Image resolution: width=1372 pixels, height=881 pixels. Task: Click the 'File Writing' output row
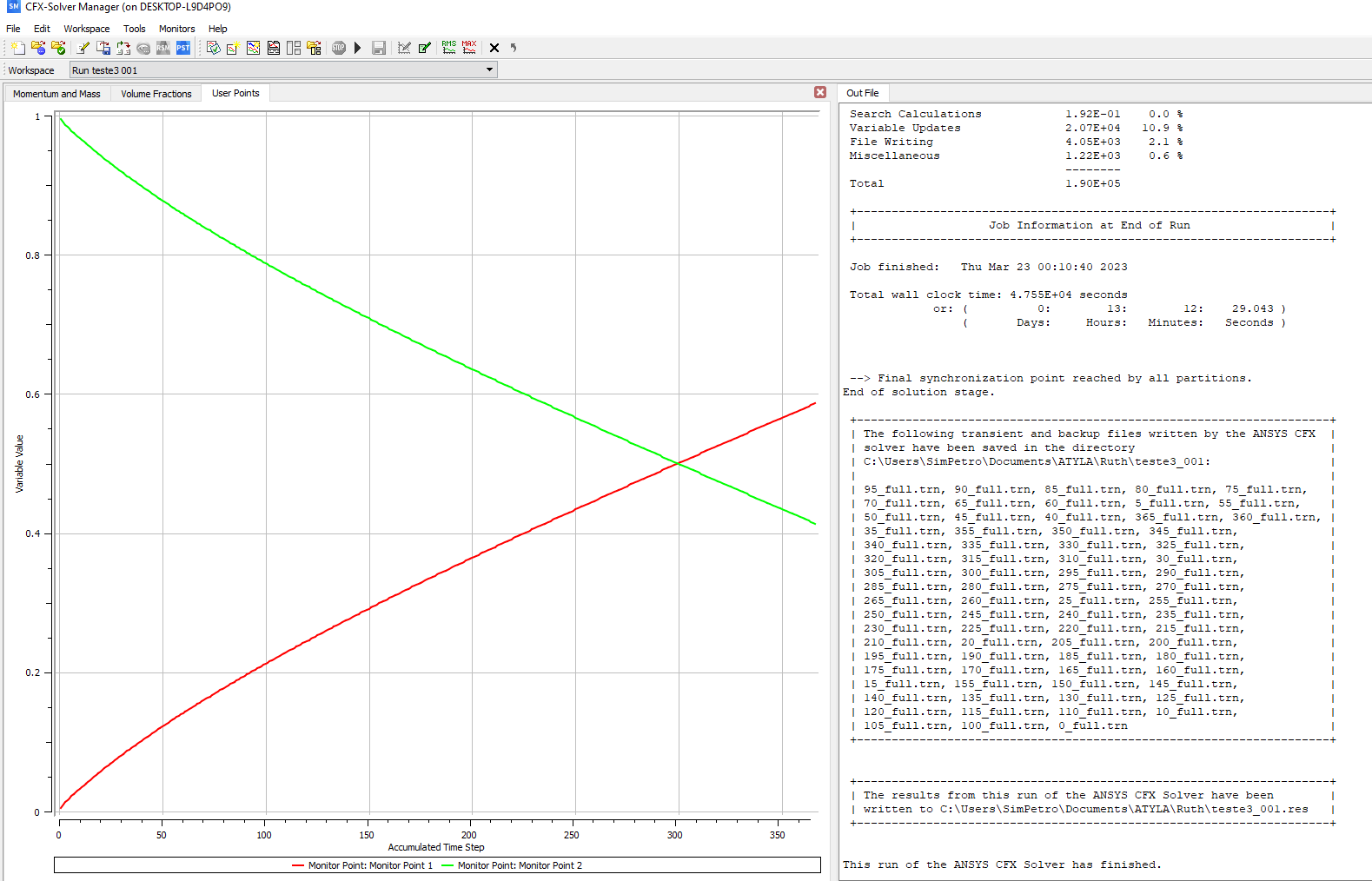pyautogui.click(x=1017, y=142)
